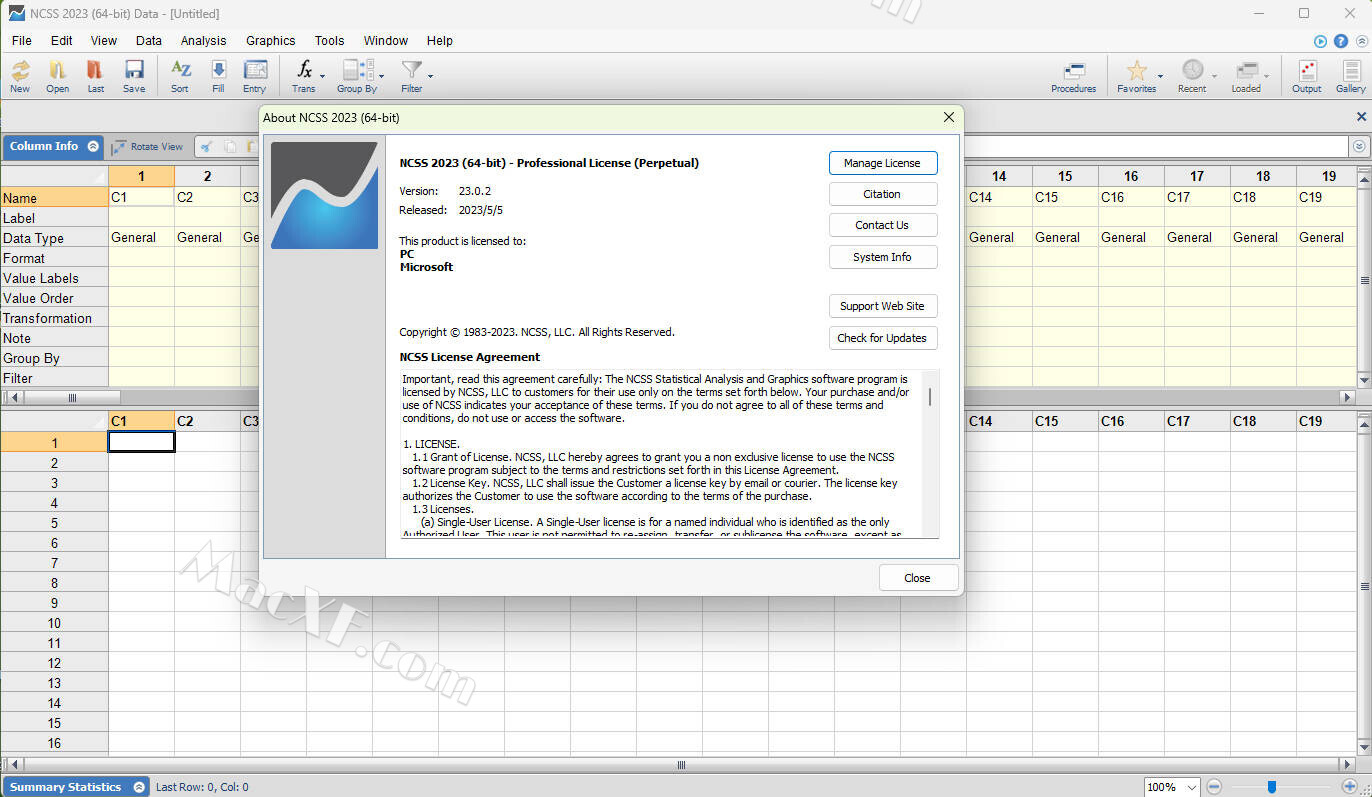Click the Contact Us button

[883, 225]
